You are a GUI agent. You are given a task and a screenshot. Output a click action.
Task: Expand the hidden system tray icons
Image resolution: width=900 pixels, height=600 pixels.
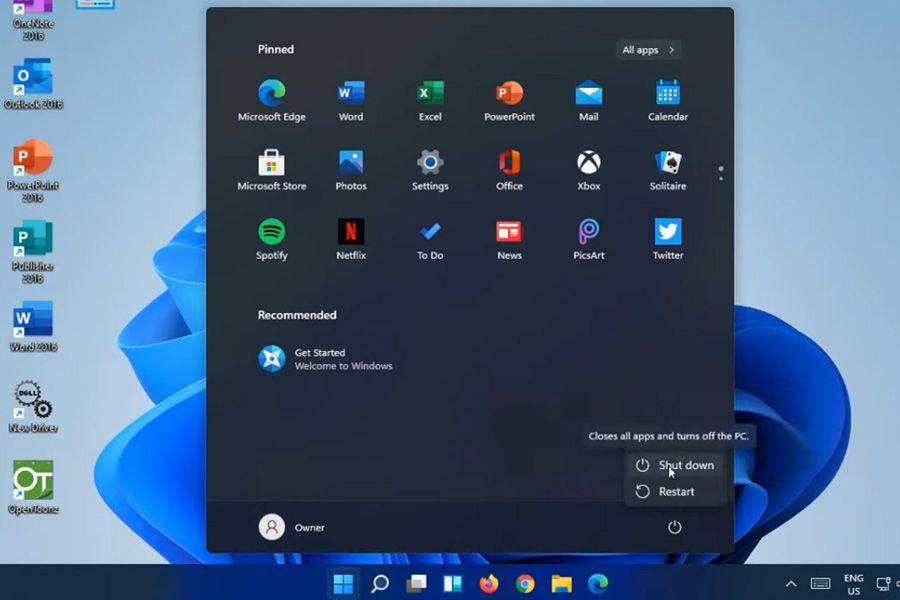pyautogui.click(x=791, y=584)
